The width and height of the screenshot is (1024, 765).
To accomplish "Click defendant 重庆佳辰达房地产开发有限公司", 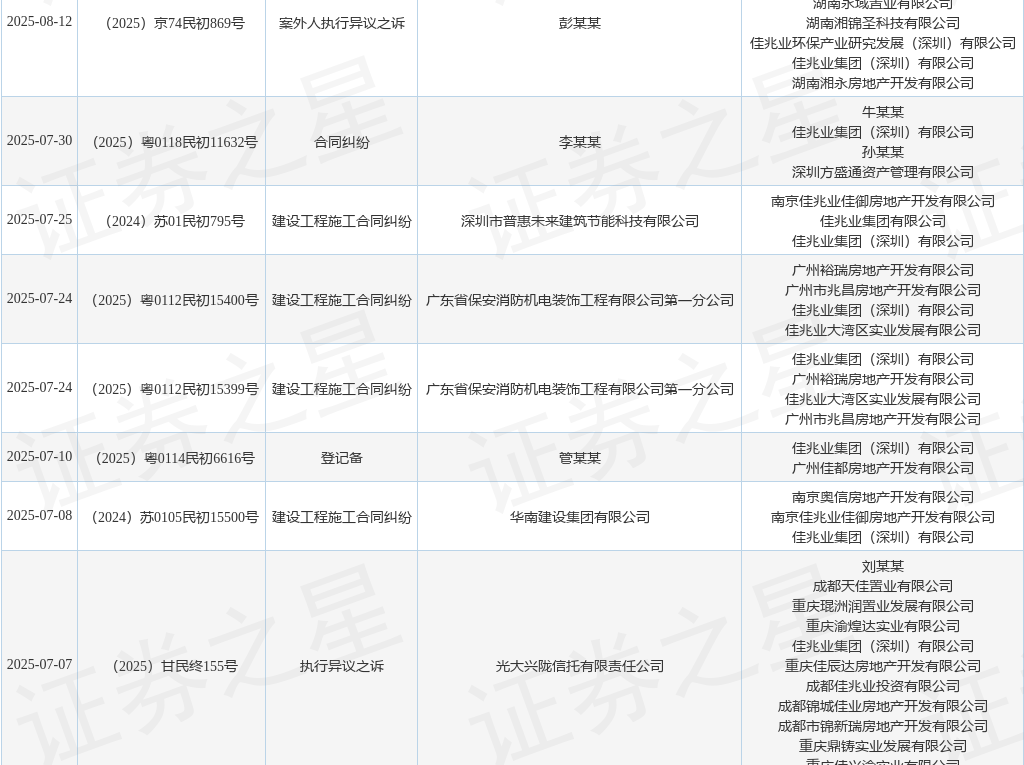I will 882,666.
